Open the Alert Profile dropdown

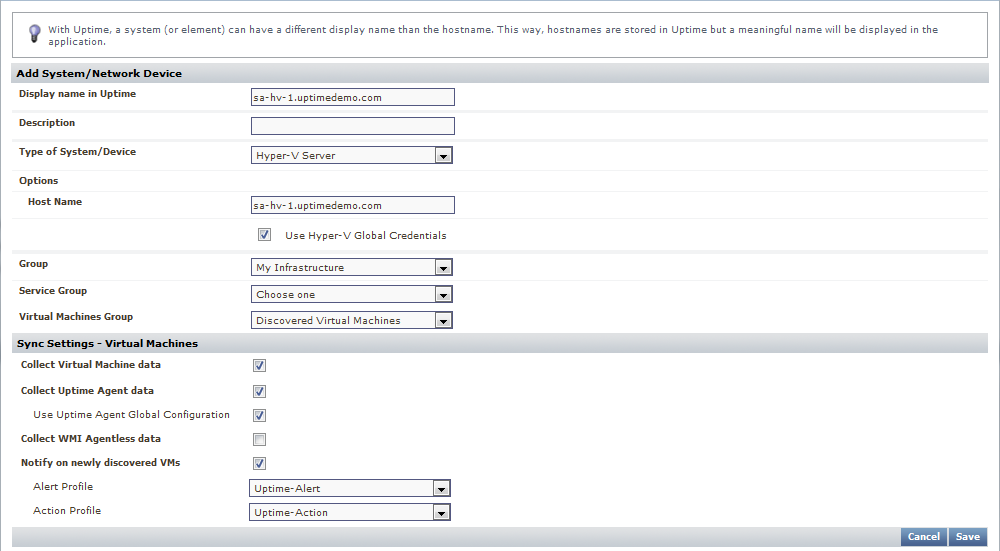coord(349,489)
